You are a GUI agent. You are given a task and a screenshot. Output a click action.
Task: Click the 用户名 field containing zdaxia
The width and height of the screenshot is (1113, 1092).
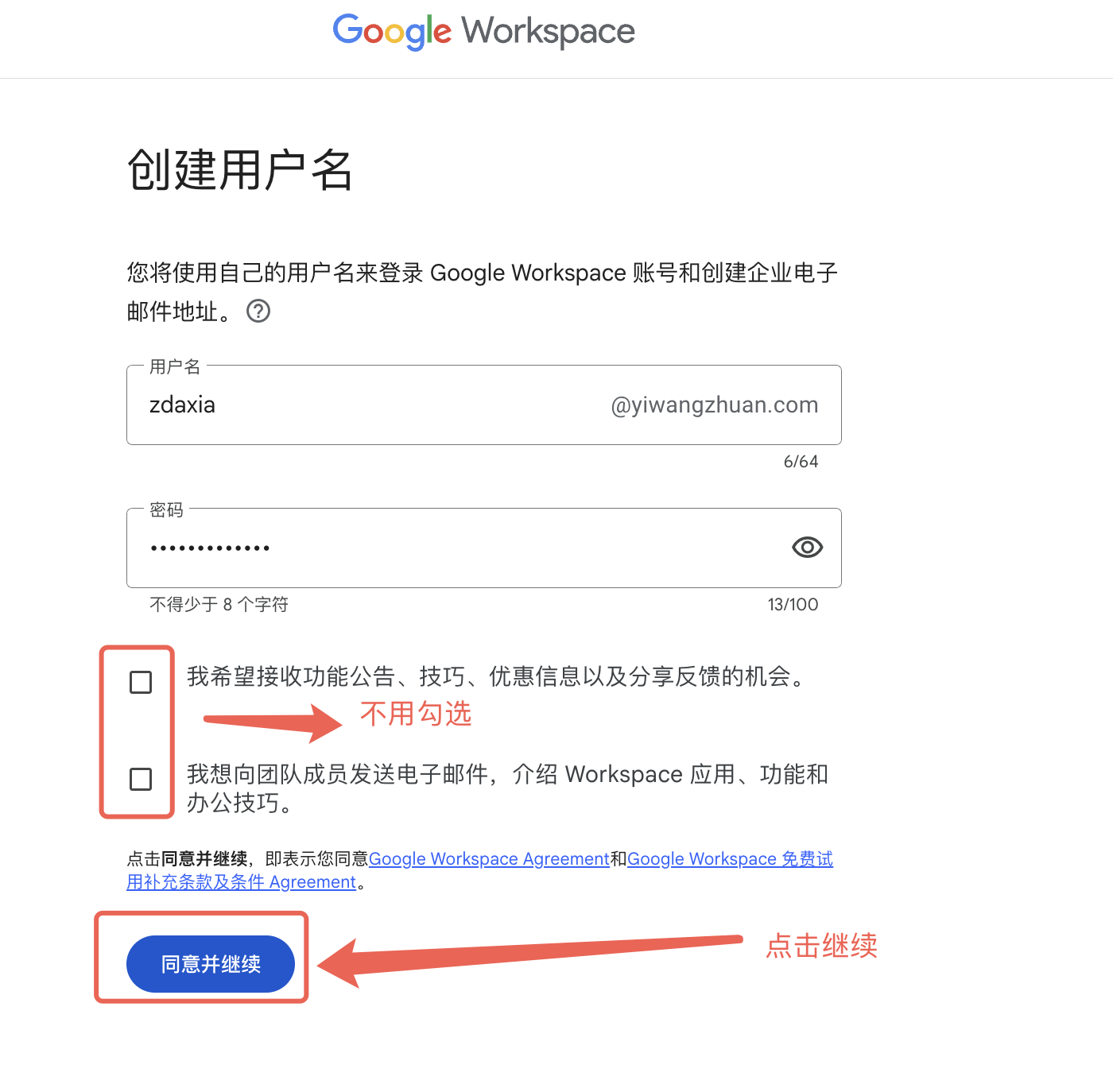pos(483,405)
